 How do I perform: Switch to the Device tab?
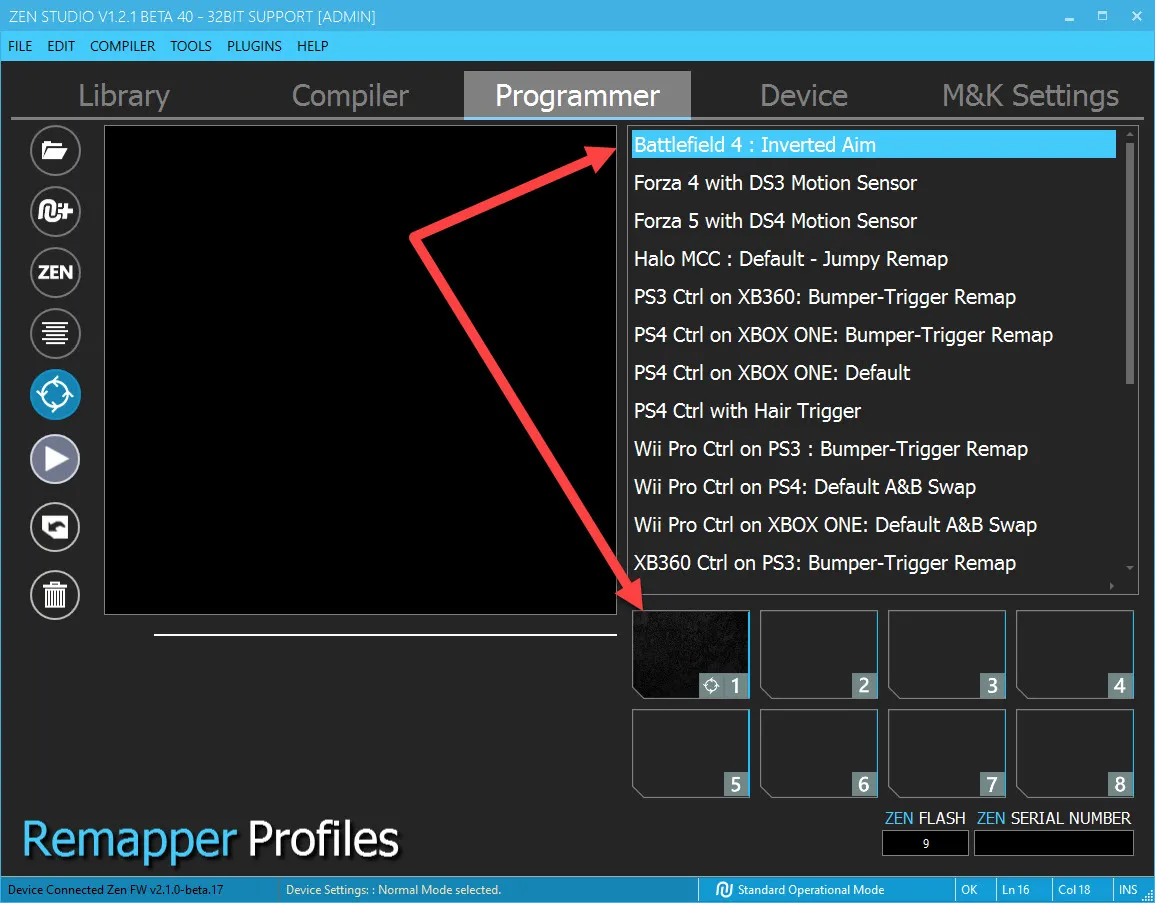click(803, 95)
